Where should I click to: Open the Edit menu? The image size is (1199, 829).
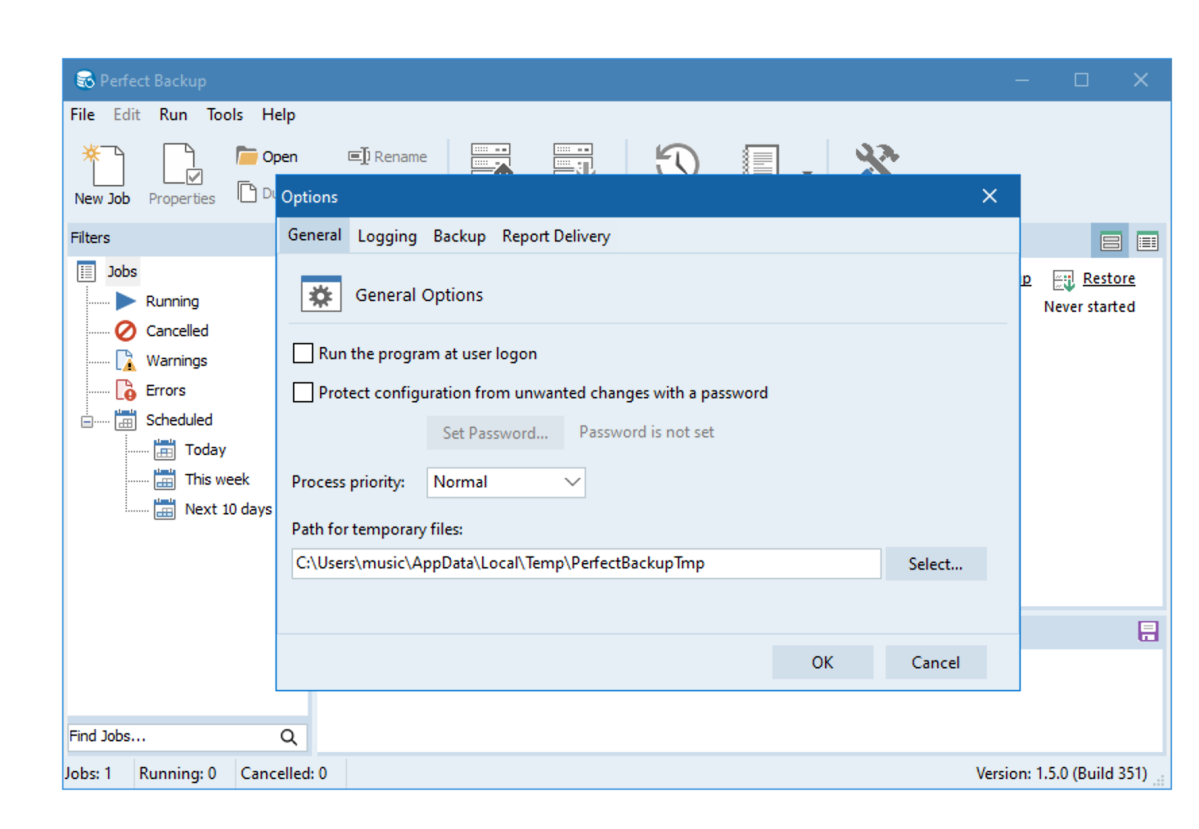[x=127, y=115]
